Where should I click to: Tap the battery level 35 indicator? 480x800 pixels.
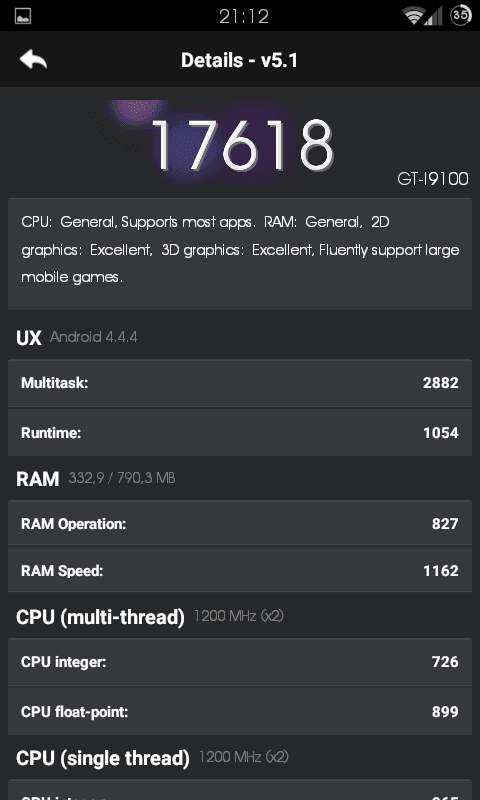tap(460, 15)
